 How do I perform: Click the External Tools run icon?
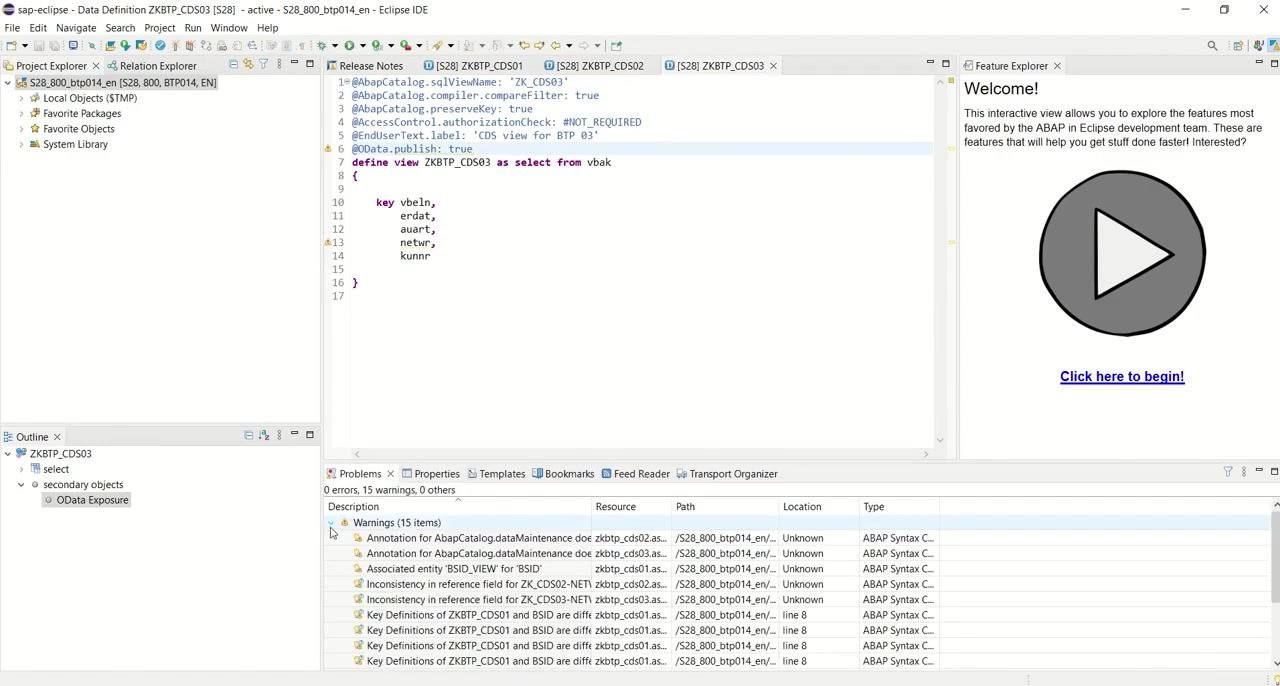tap(405, 45)
